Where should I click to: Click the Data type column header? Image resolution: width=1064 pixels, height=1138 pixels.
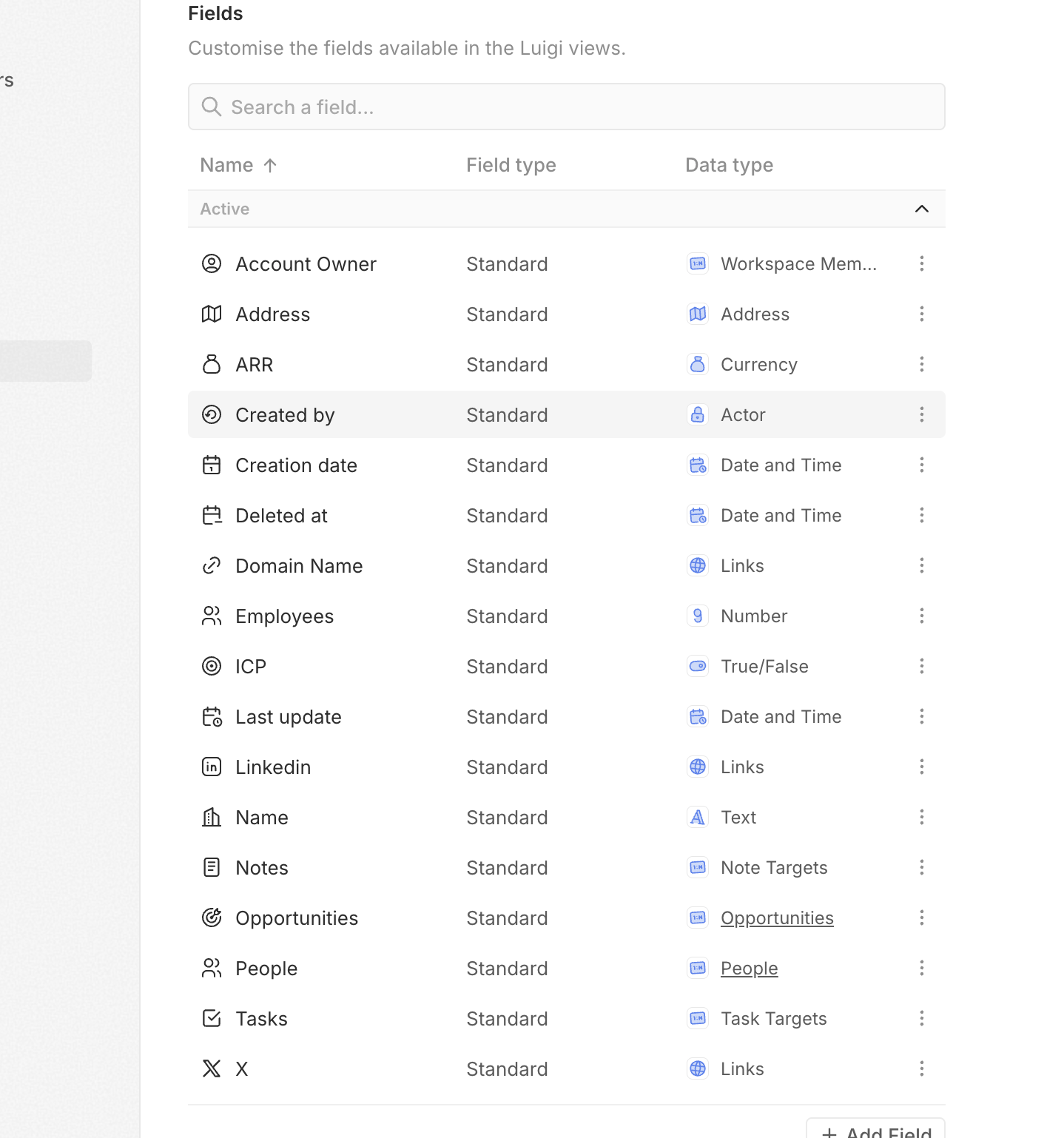(730, 165)
